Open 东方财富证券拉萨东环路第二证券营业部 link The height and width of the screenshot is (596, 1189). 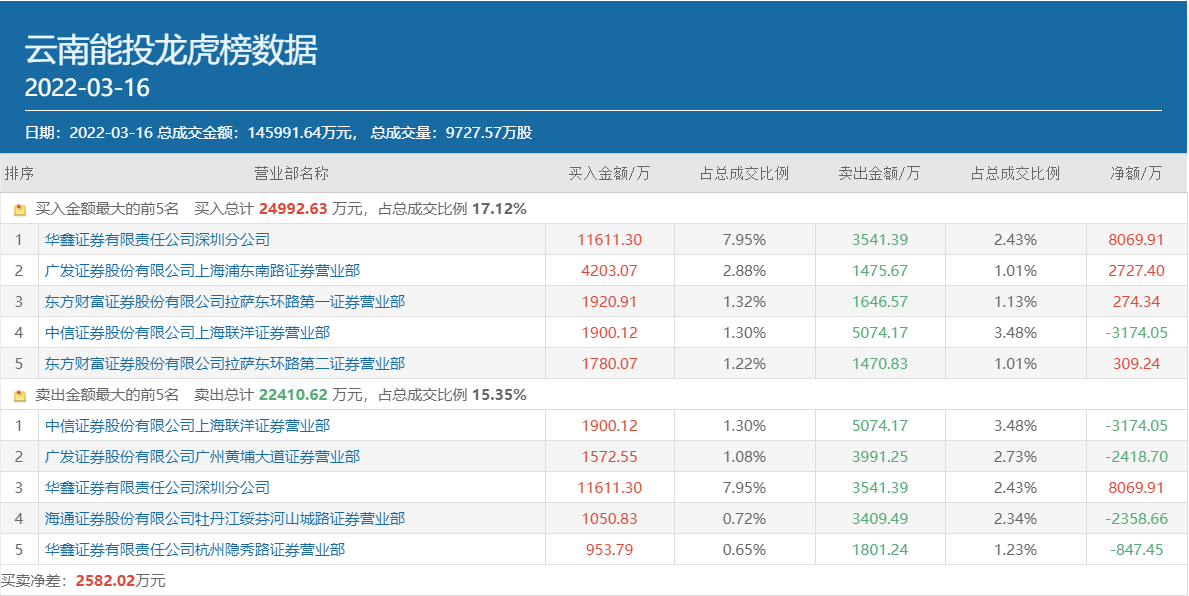pos(224,364)
